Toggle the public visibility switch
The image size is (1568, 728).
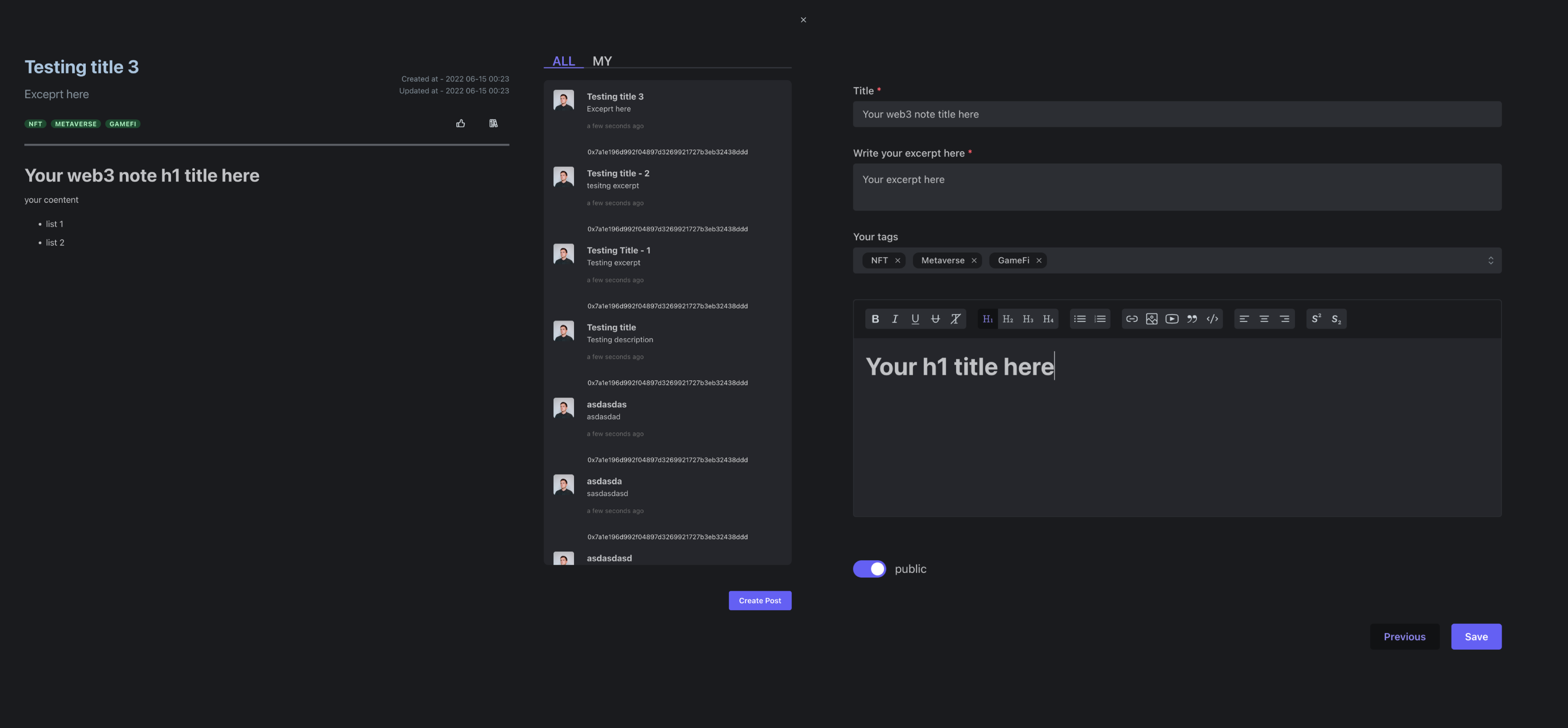[x=869, y=568]
